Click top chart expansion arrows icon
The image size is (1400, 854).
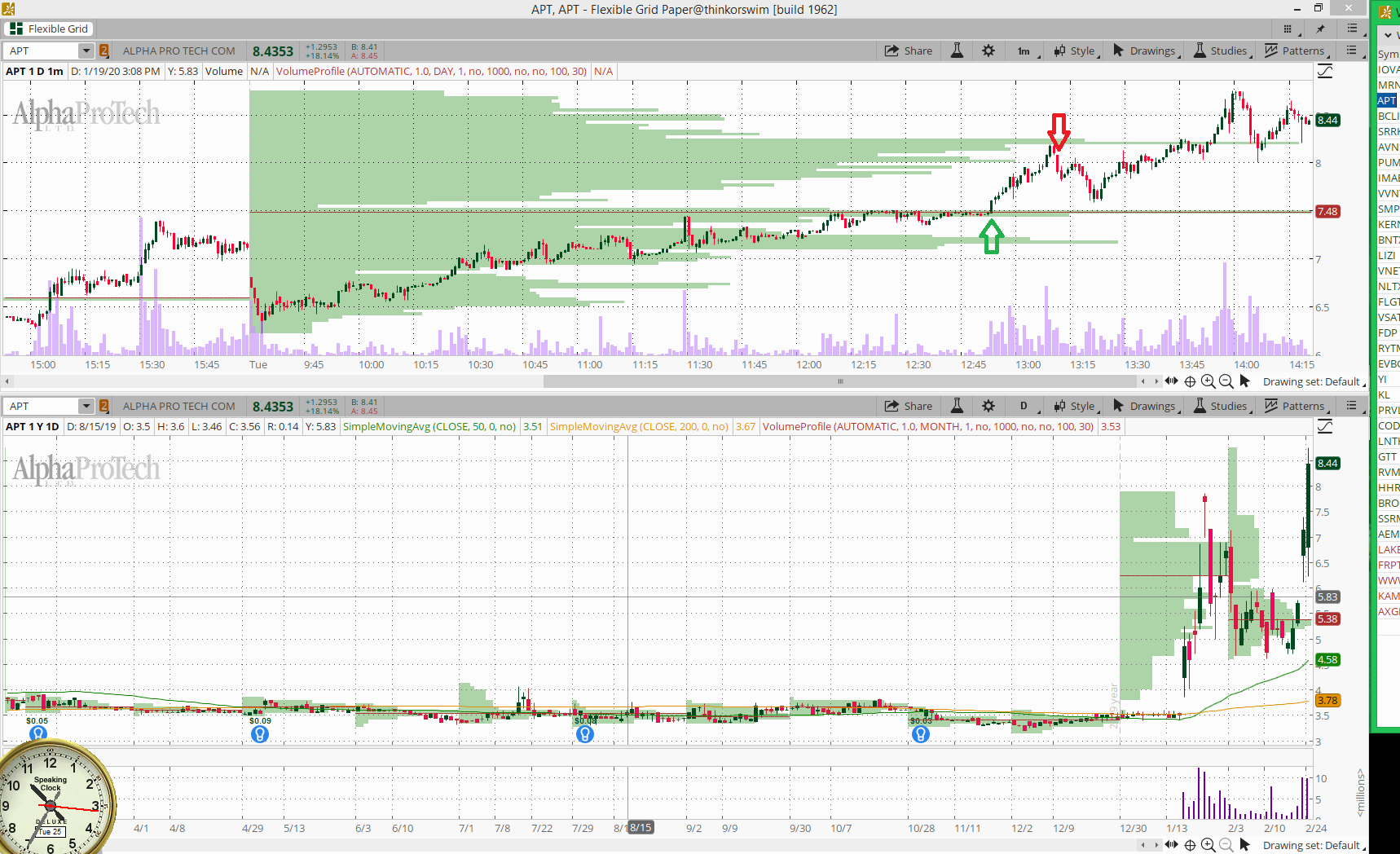point(1171,381)
